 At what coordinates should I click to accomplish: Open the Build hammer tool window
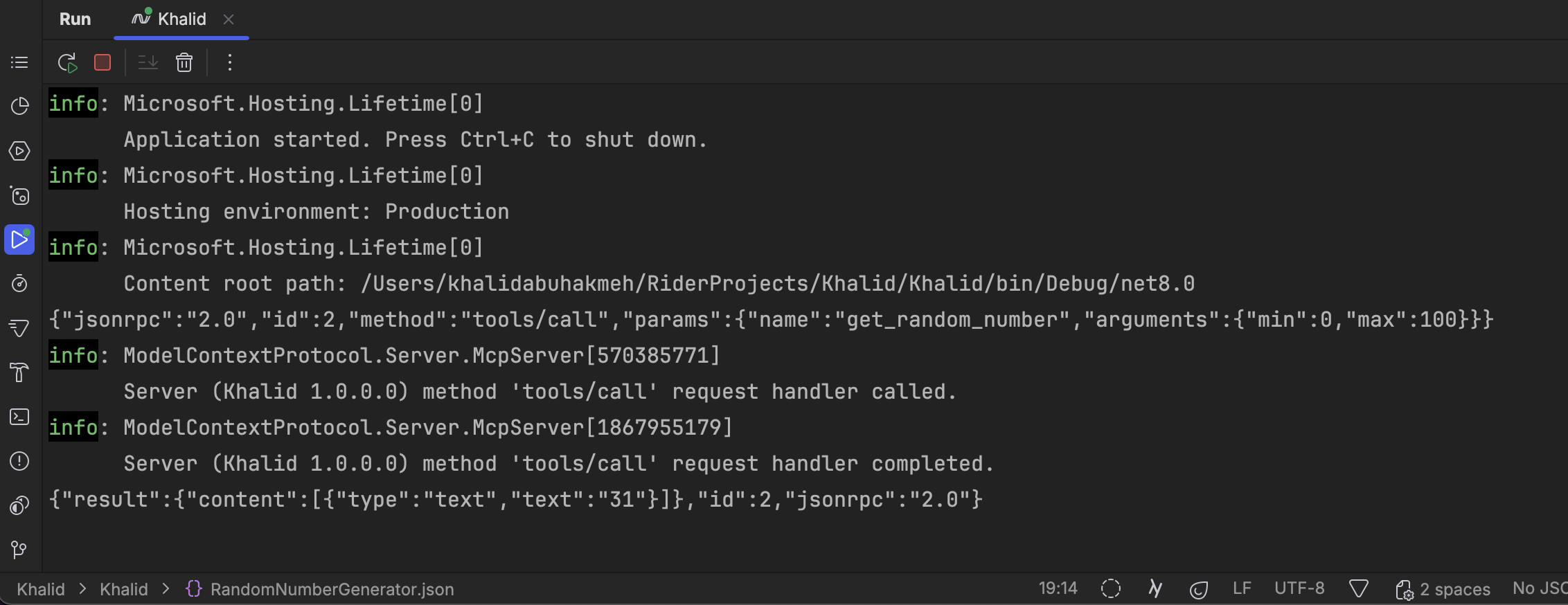click(19, 372)
